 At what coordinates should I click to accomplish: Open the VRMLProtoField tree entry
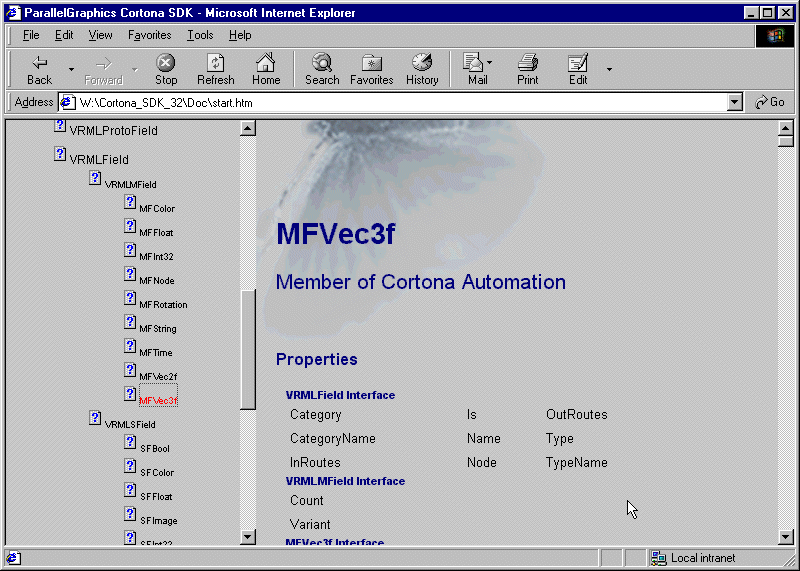tap(113, 131)
